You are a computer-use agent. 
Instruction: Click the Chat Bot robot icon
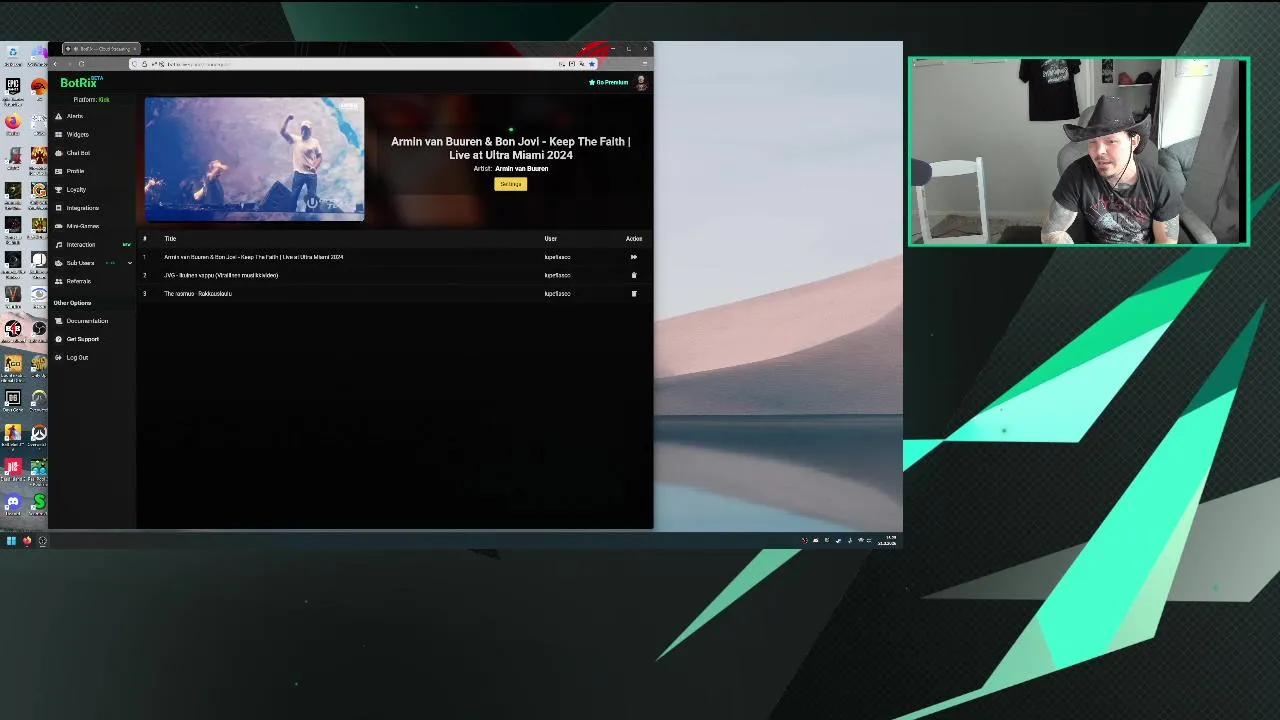(59, 153)
